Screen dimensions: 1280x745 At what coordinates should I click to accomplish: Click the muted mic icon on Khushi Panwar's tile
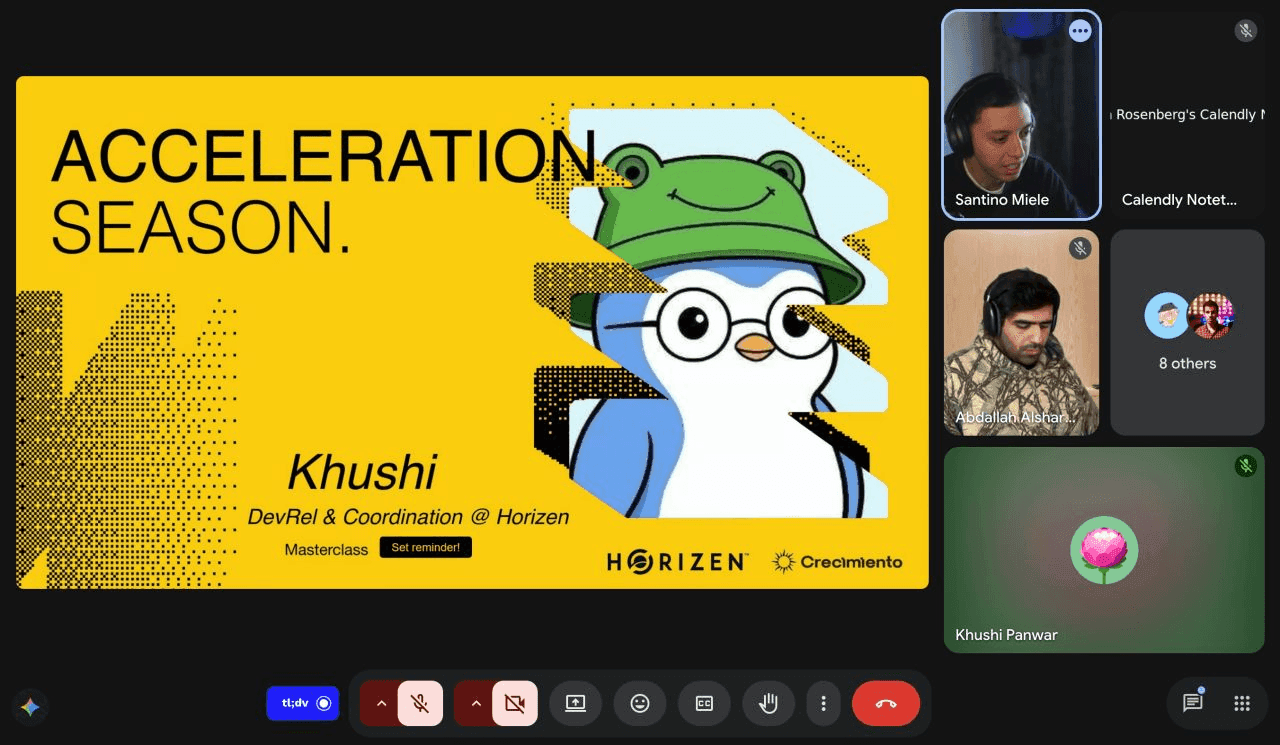[x=1245, y=466]
